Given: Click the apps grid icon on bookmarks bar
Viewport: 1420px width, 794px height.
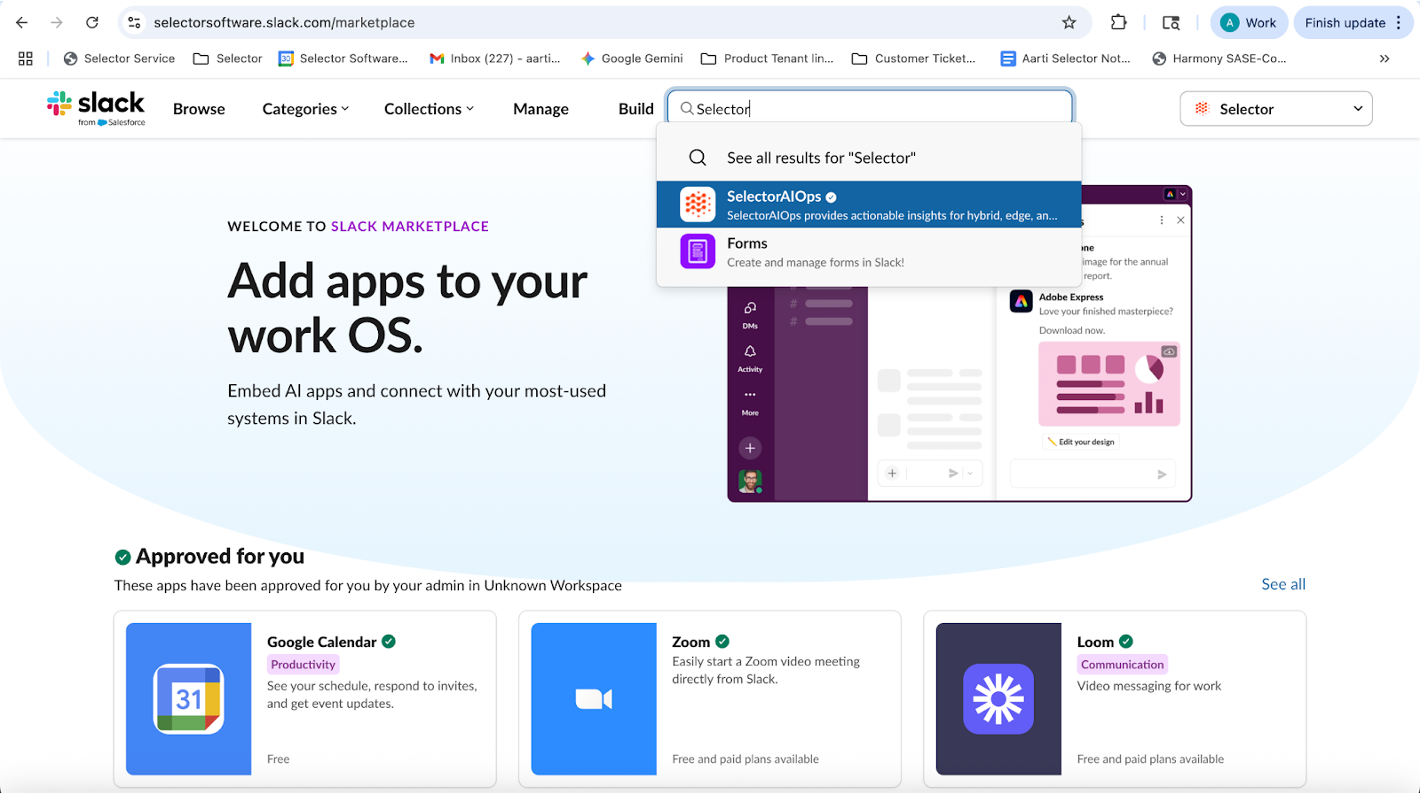Looking at the screenshot, I should coord(25,58).
